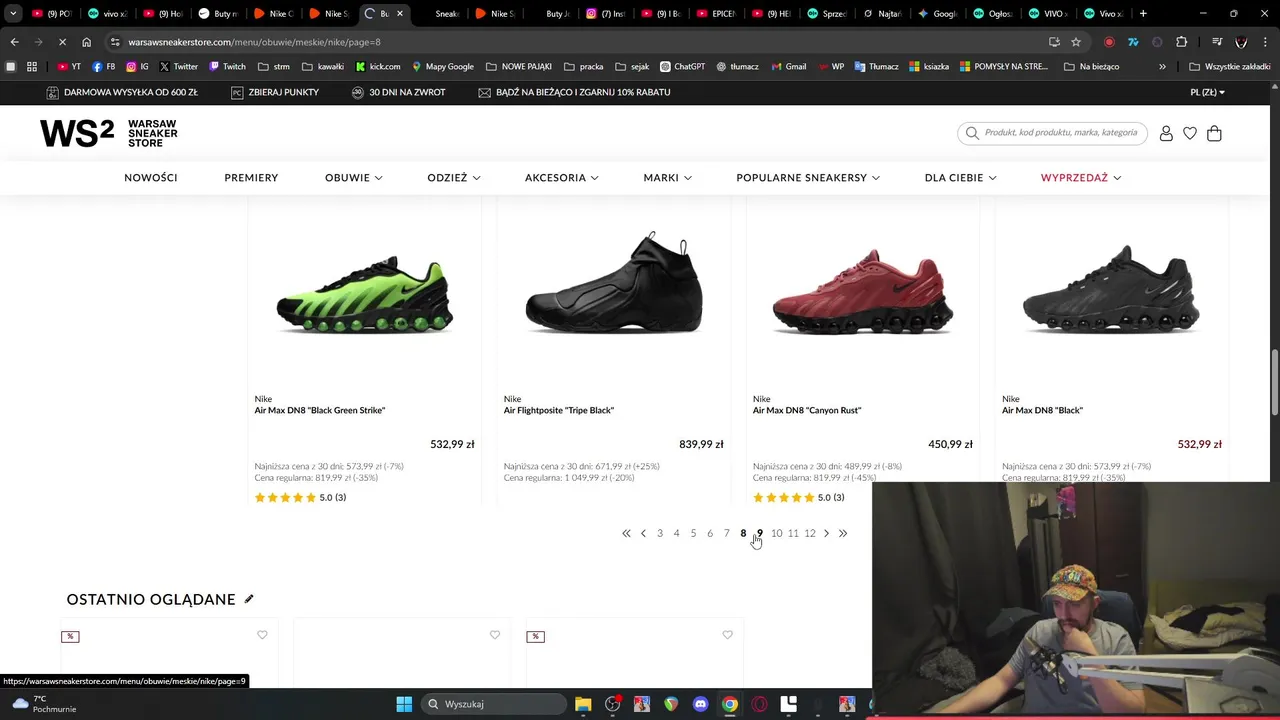The height and width of the screenshot is (720, 1280).
Task: Click the heart on the first recently viewed card
Action: point(262,635)
